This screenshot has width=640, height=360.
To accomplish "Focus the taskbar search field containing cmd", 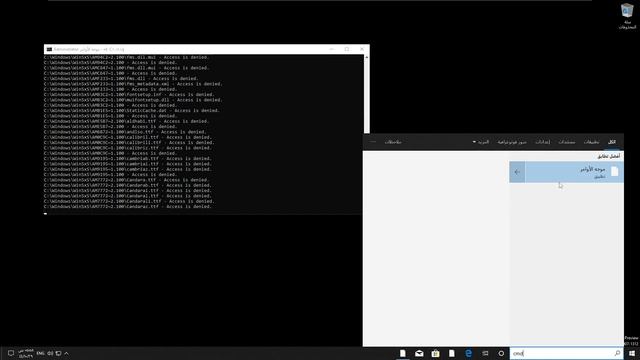I will coord(567,353).
